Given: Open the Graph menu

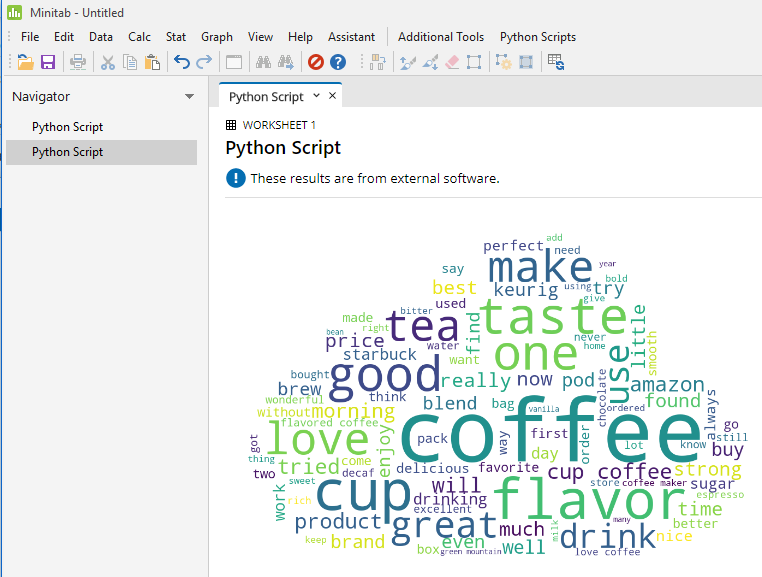Looking at the screenshot, I should 217,37.
